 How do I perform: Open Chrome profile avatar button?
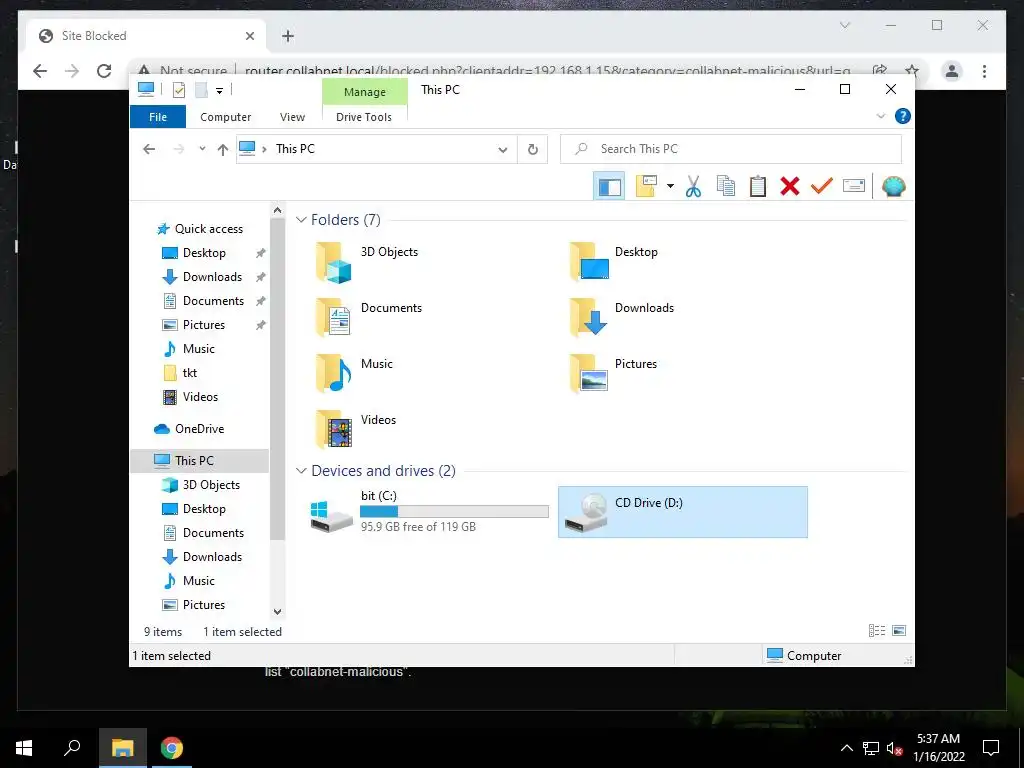tap(952, 71)
